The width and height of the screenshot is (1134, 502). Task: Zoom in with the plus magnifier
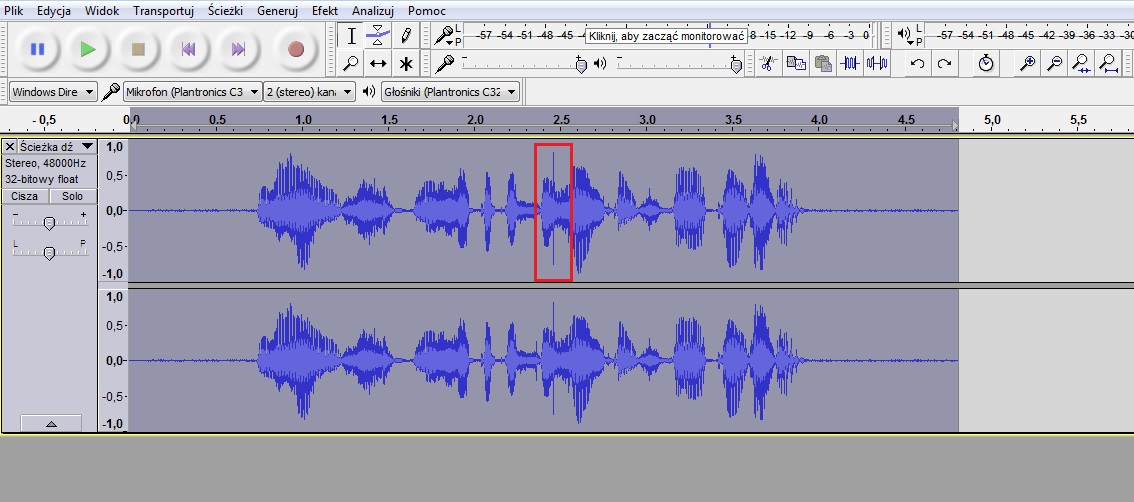coord(1027,64)
